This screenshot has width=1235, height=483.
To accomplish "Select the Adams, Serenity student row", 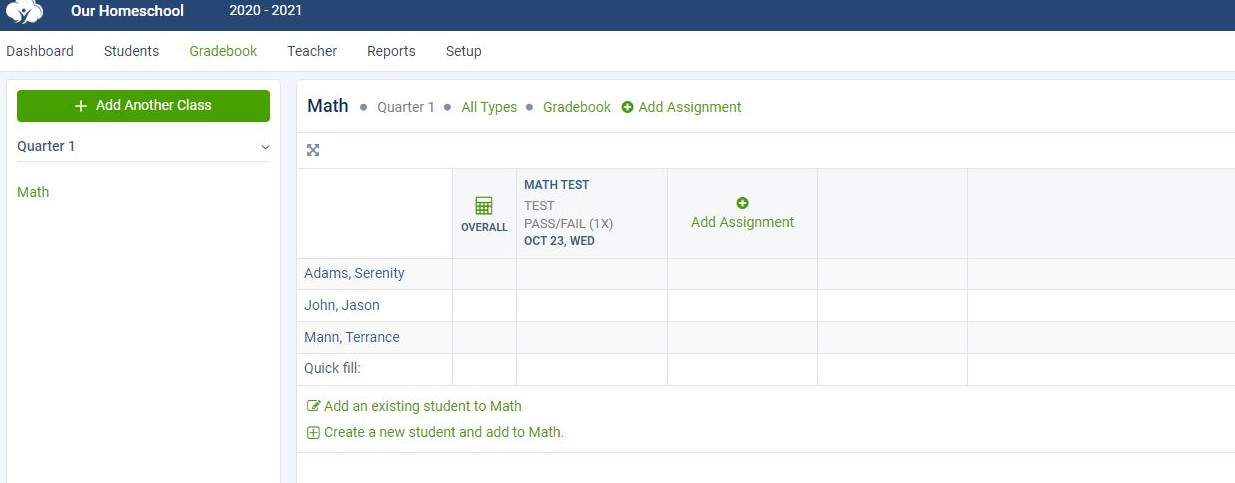I will (354, 273).
